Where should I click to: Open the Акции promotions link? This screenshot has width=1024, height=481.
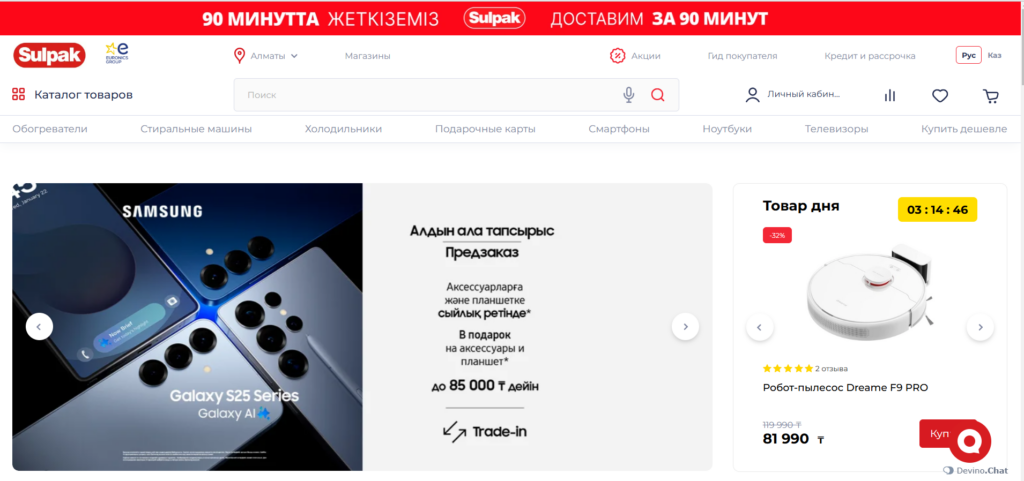pos(635,55)
